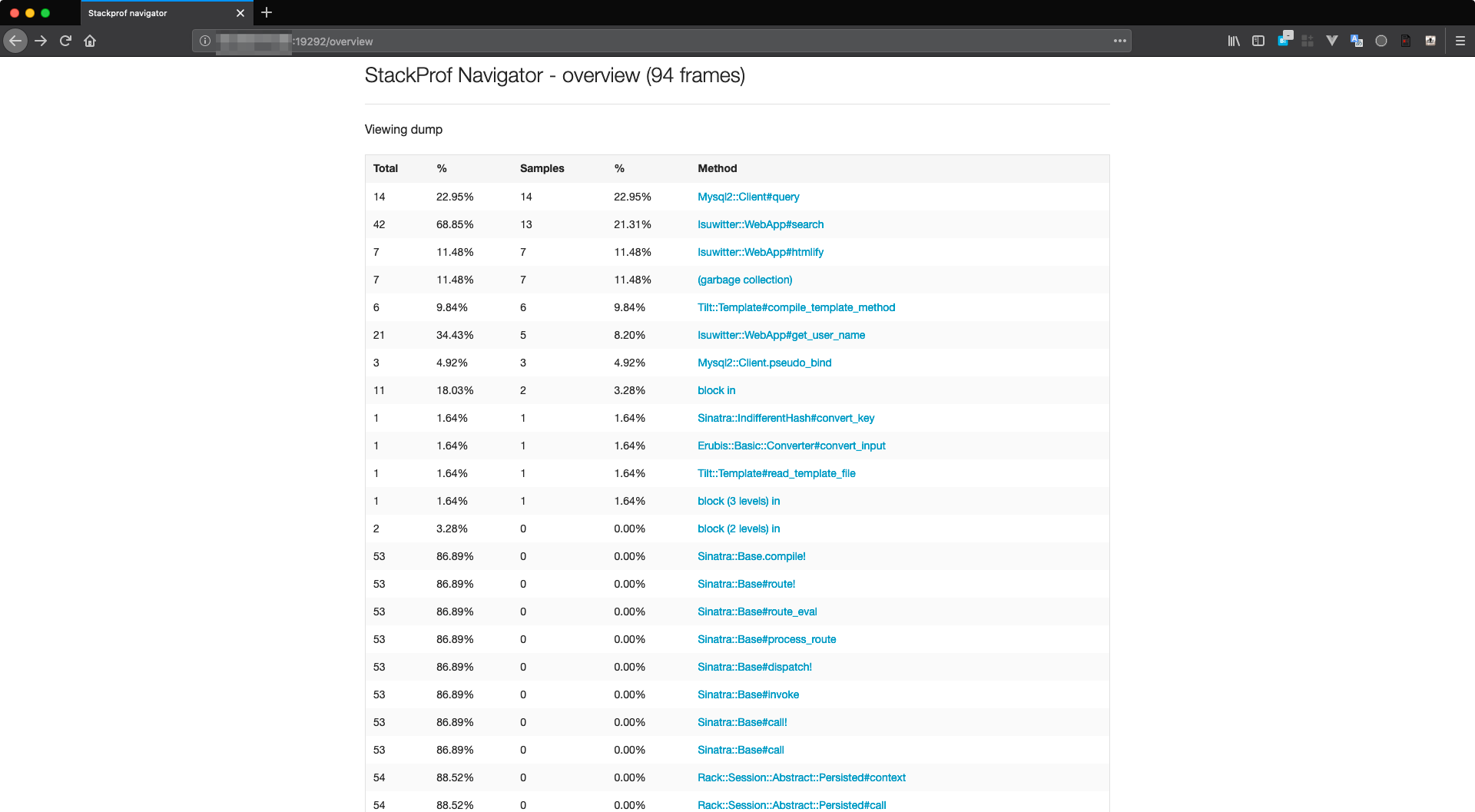Click 21.31% in the WebApp#search row
This screenshot has width=1475, height=812.
[632, 224]
